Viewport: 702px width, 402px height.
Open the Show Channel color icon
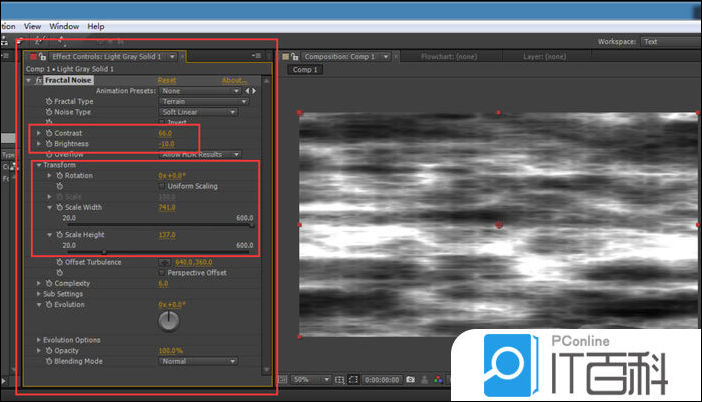(438, 380)
